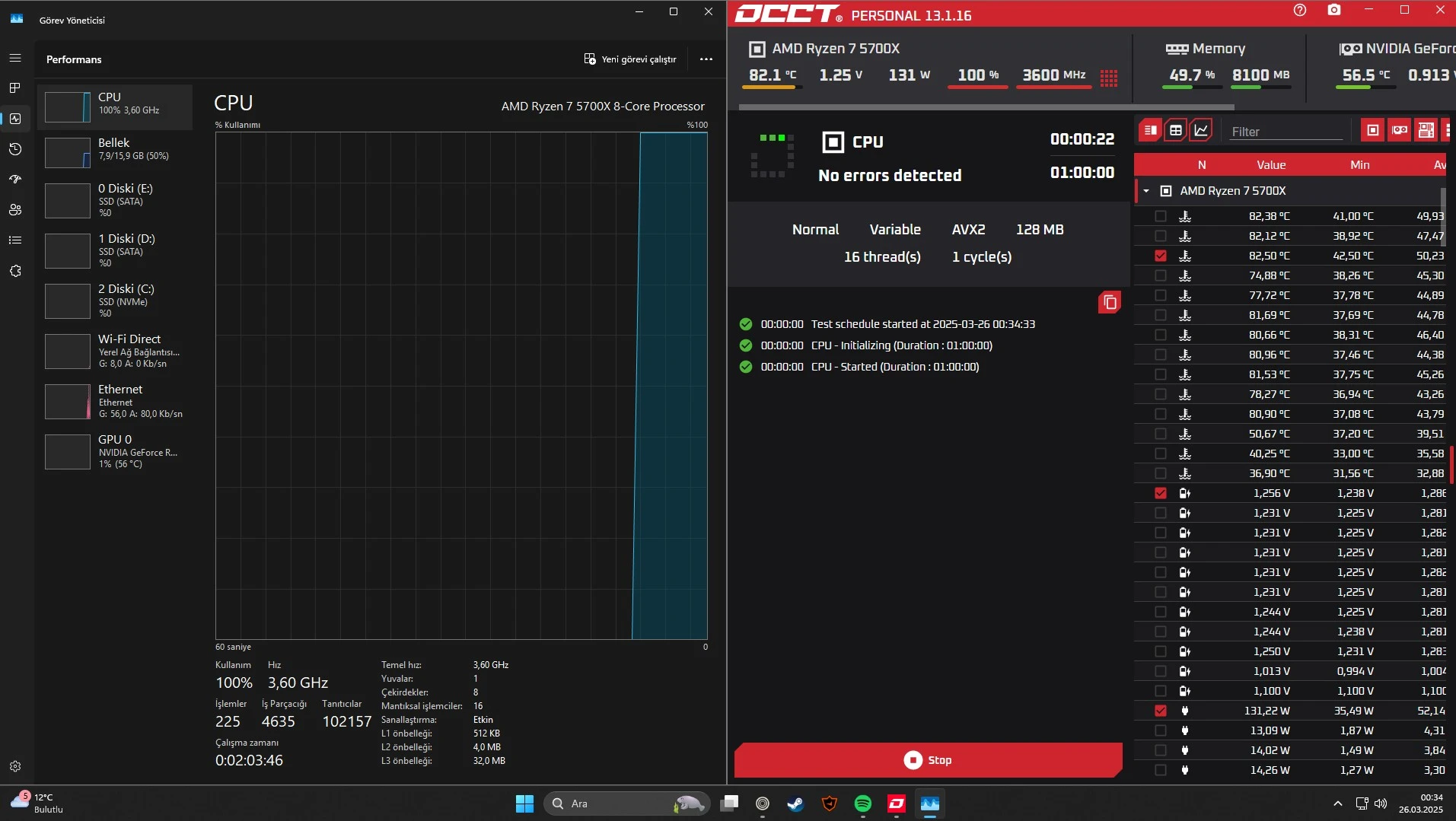Toggle the motherboard sensor filter in OCCT
The height and width of the screenshot is (821, 1456).
(1426, 130)
